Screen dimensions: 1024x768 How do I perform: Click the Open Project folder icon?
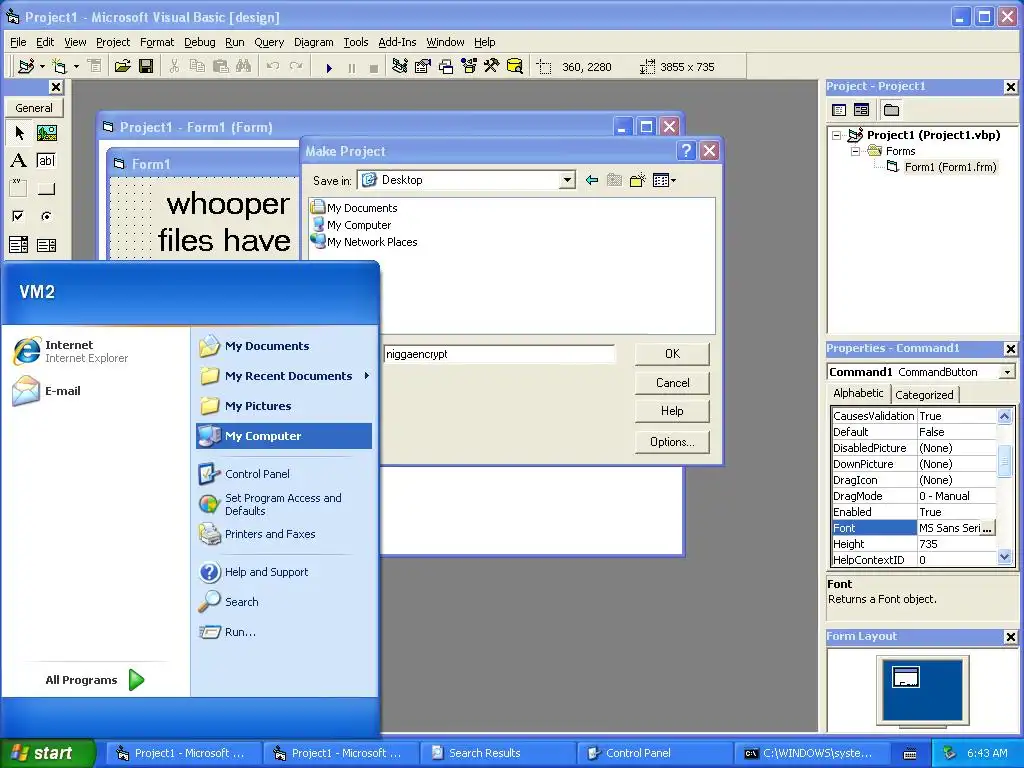tap(122, 67)
